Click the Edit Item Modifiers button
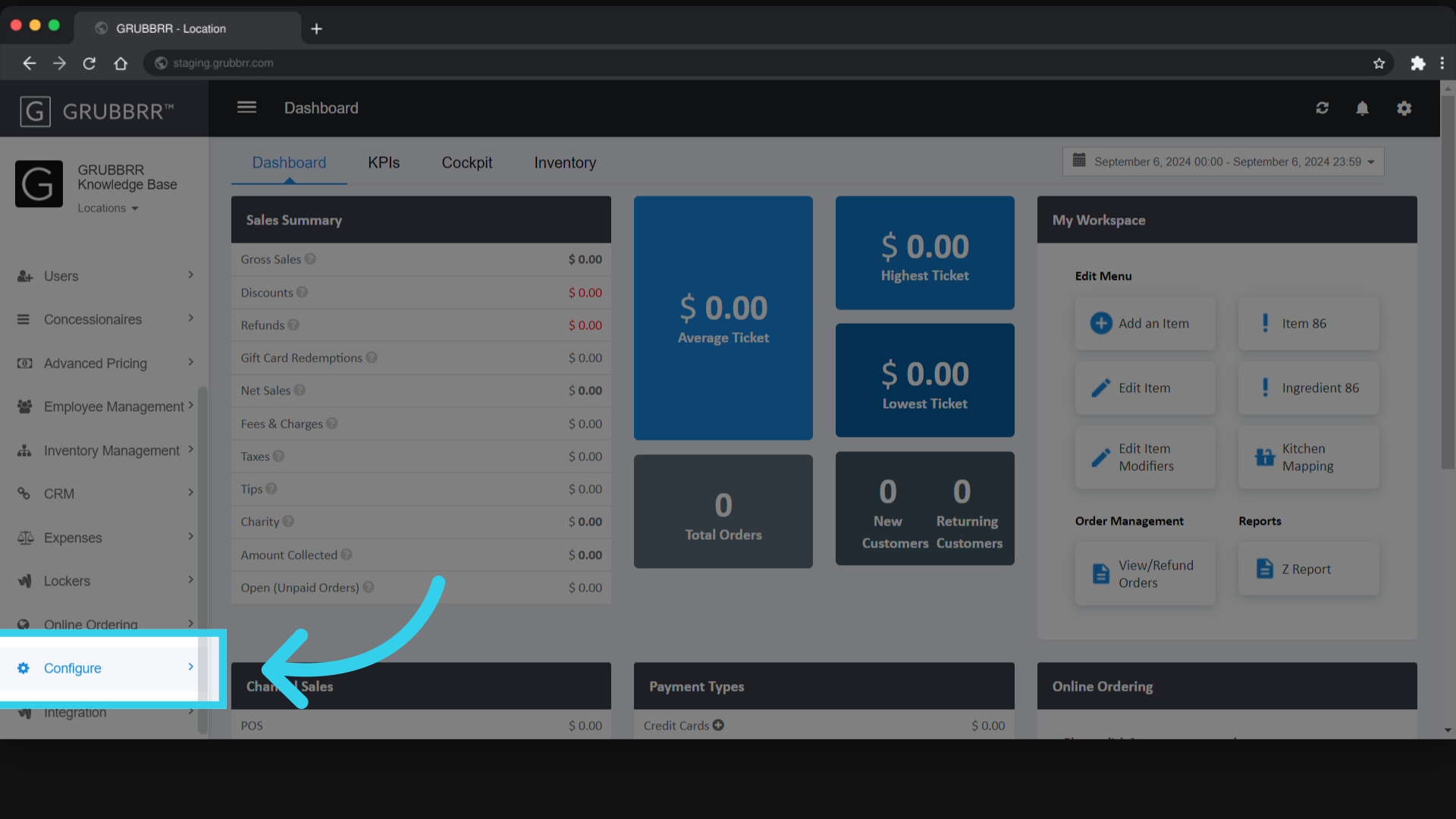 [x=1145, y=457]
